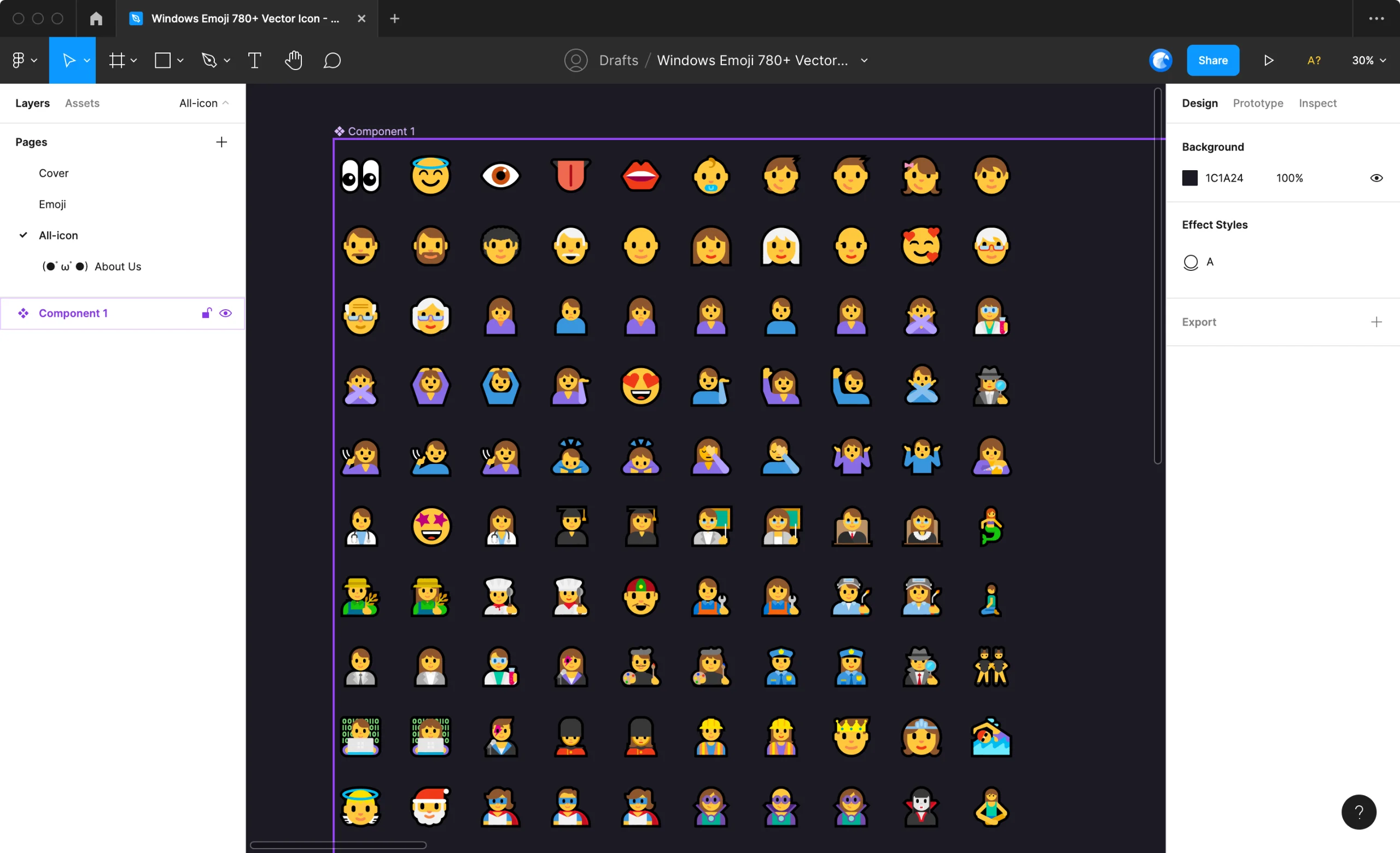
Task: Click the file owner avatar icon
Action: pos(575,60)
